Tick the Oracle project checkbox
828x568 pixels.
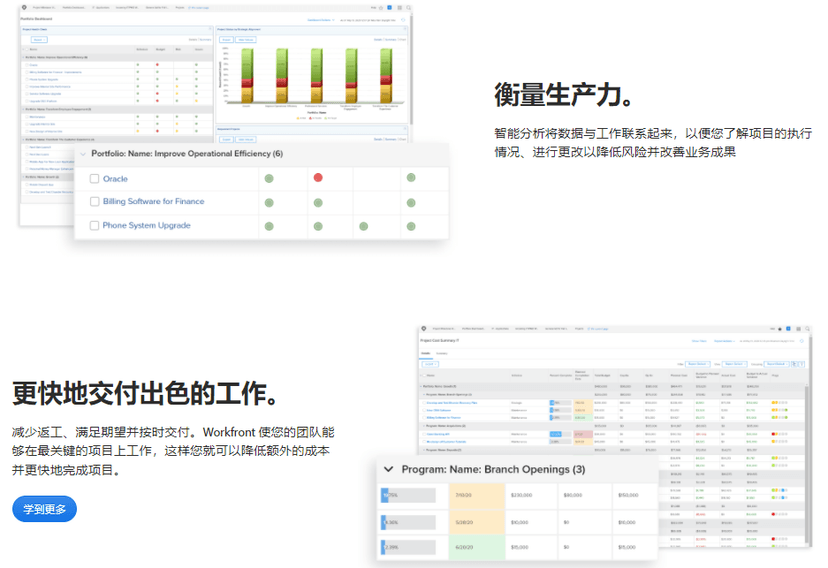tap(94, 179)
